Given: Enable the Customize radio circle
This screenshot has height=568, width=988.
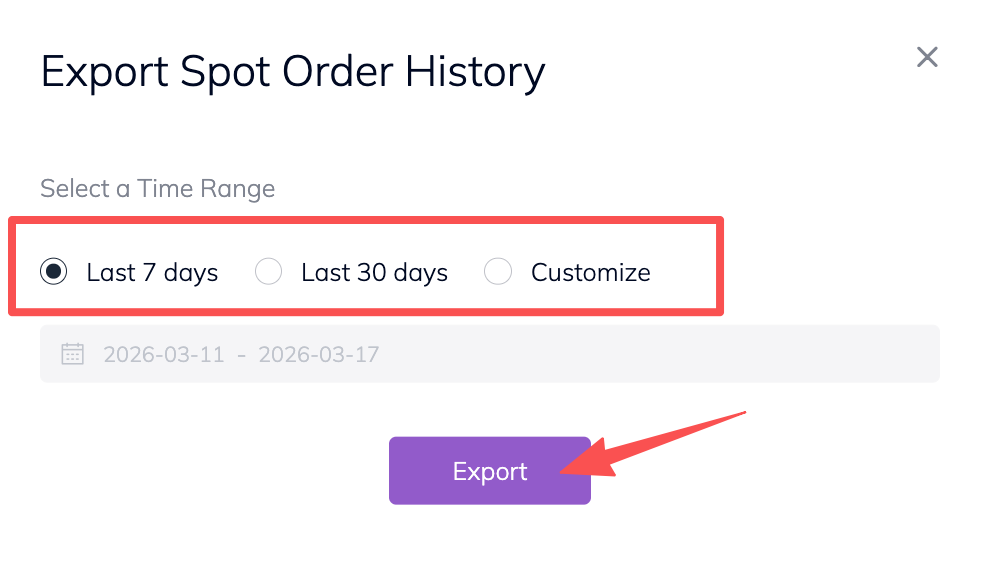Looking at the screenshot, I should 498,272.
